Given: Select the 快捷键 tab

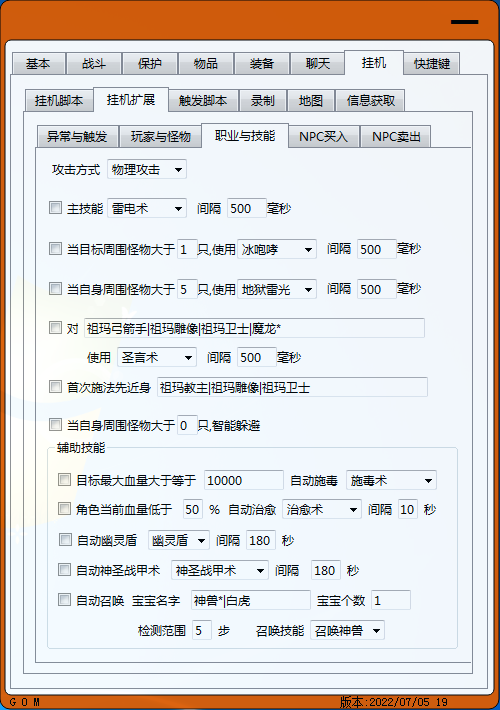Looking at the screenshot, I should pos(432,63).
